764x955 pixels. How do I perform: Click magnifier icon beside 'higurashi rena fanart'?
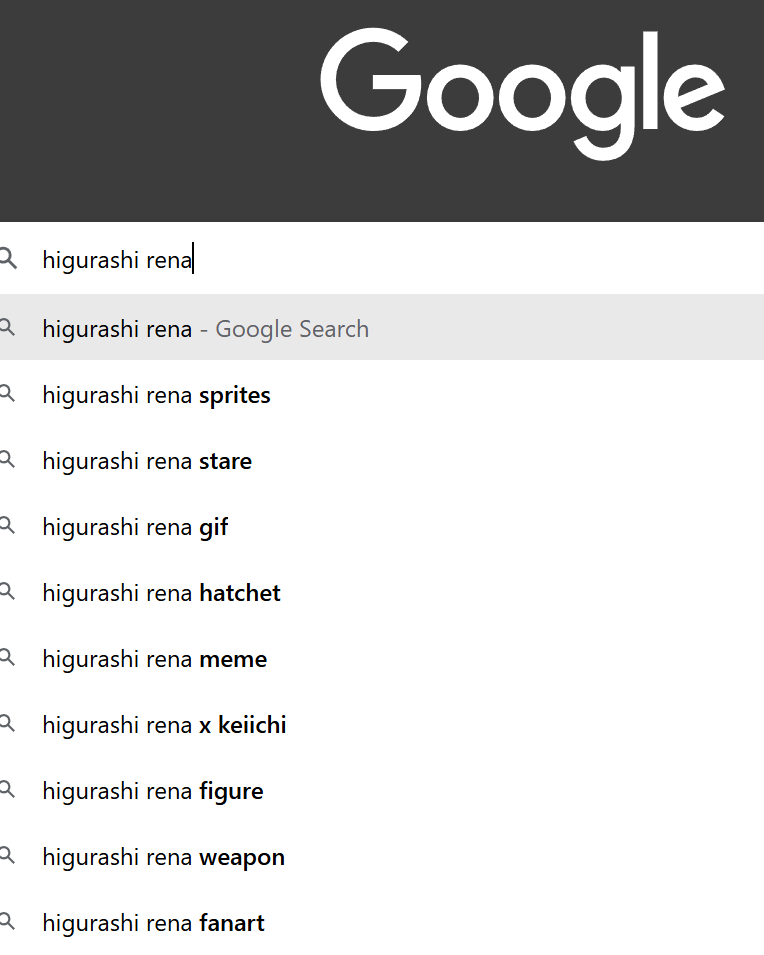(x=7, y=922)
